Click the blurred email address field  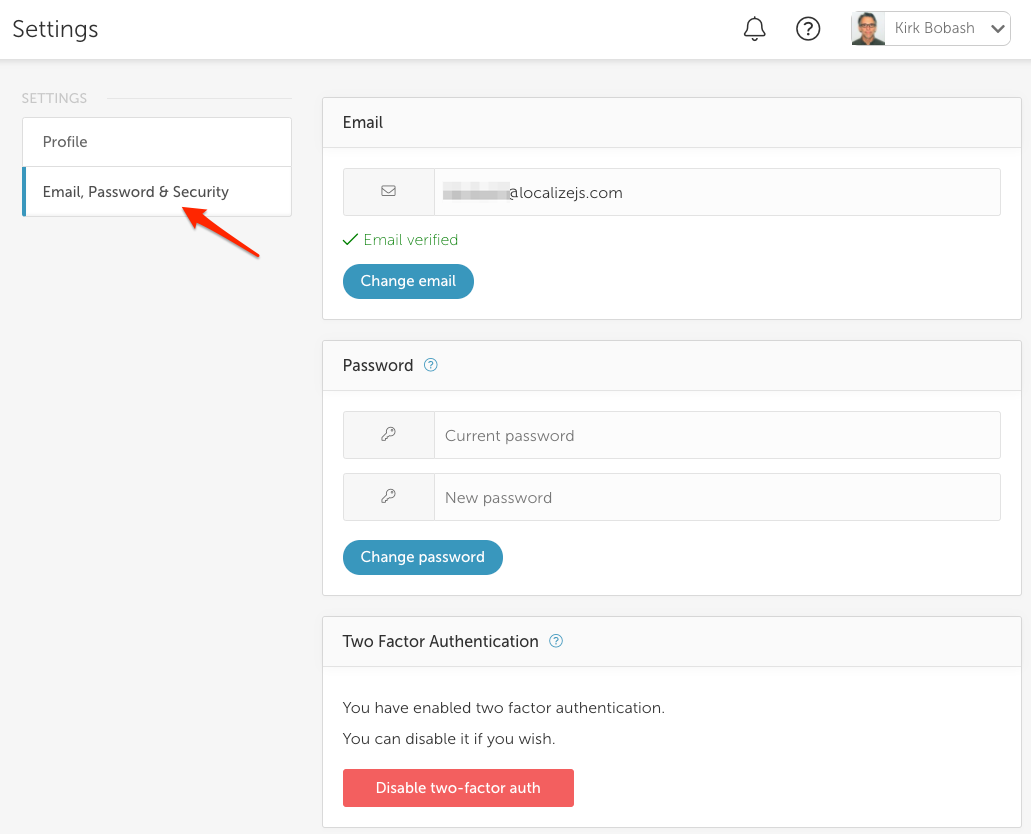[716, 191]
